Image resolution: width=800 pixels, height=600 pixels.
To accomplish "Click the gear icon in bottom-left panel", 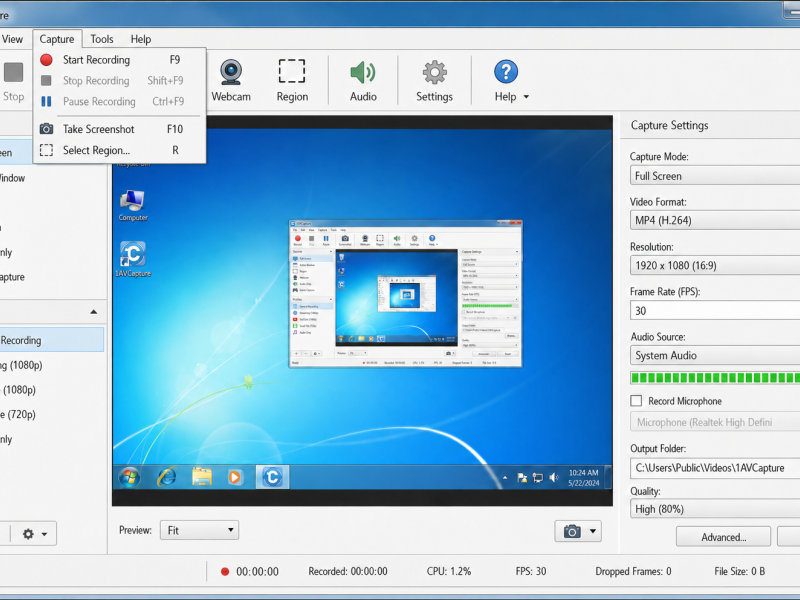I will pos(29,534).
